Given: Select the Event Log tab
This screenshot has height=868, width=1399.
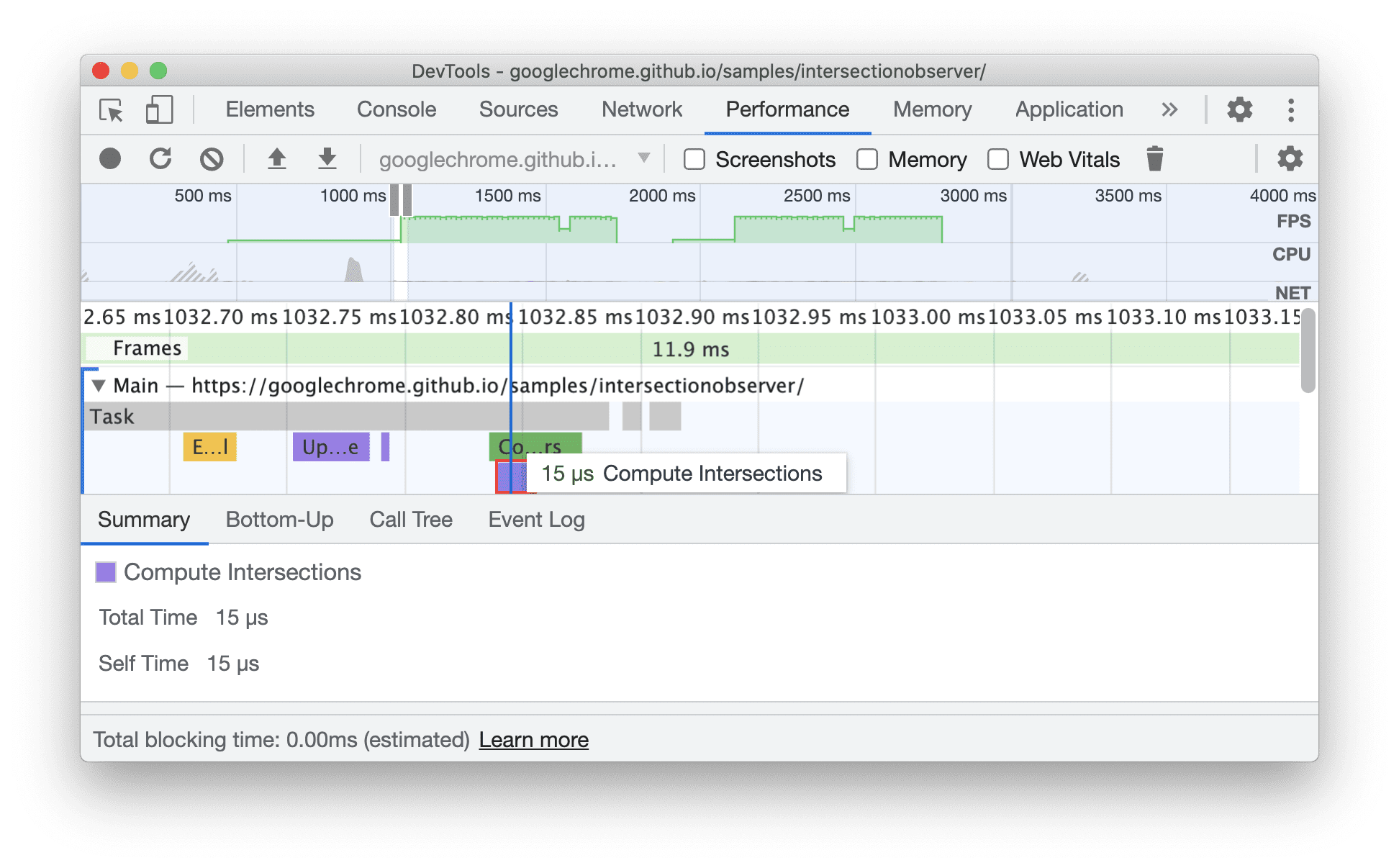Looking at the screenshot, I should 535,519.
